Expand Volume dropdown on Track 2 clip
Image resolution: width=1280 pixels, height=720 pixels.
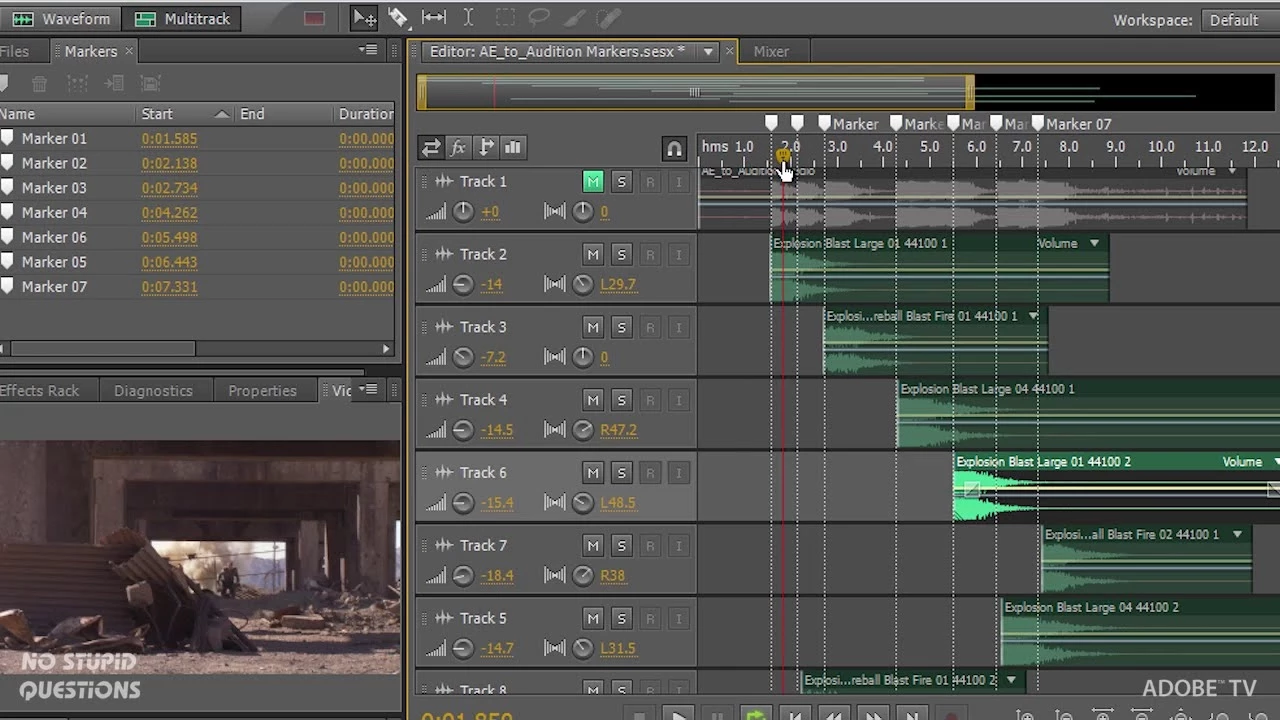1094,243
